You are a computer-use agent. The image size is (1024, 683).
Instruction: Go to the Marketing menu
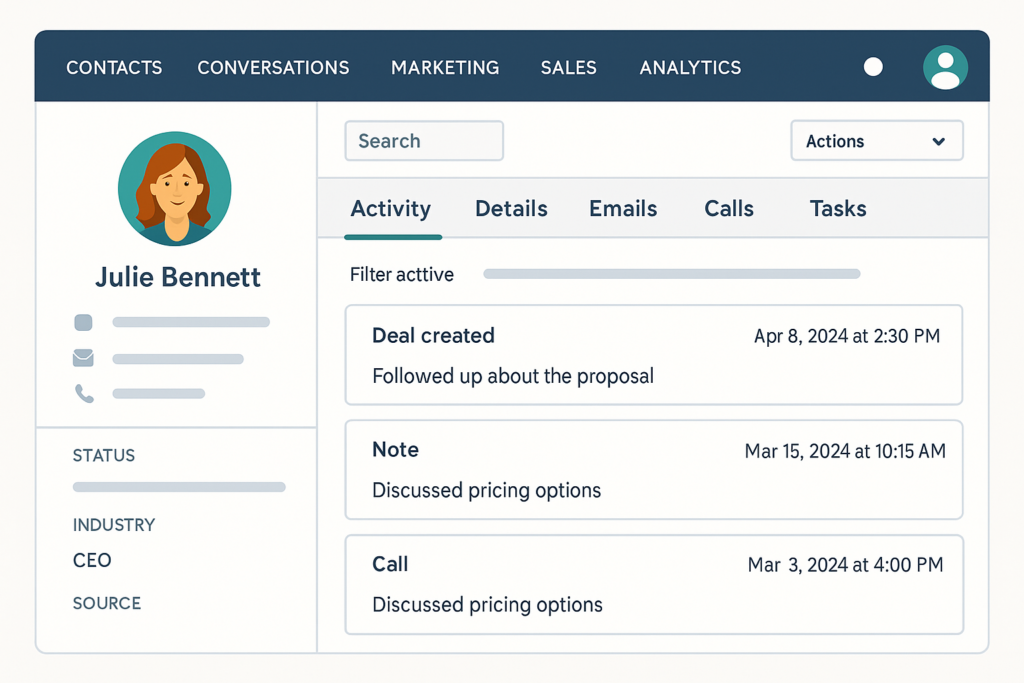(445, 68)
